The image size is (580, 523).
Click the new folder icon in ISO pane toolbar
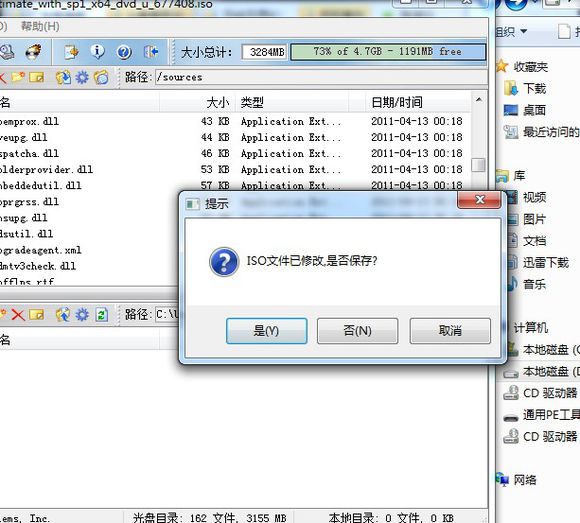point(17,77)
